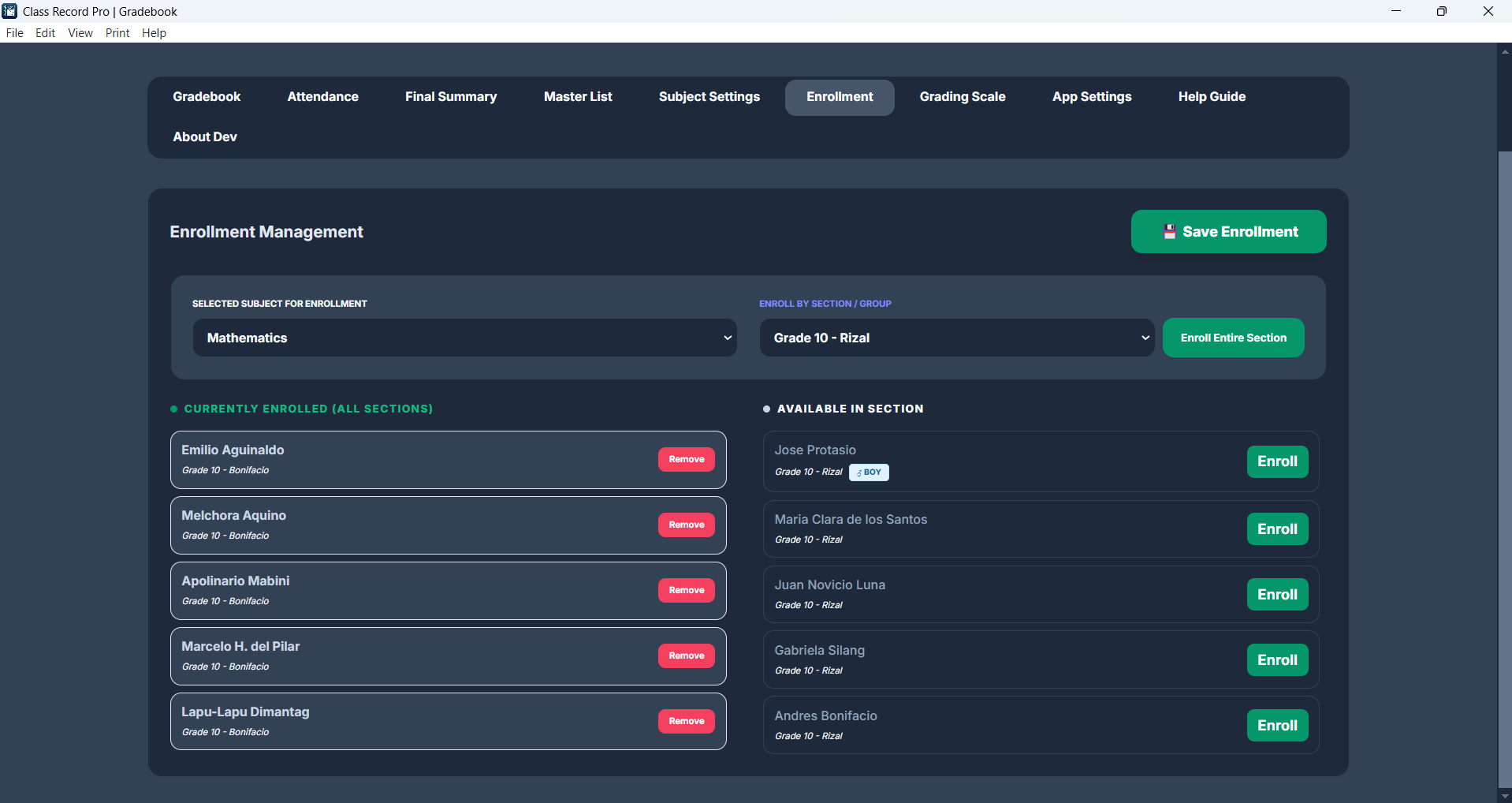The image size is (1512, 803).
Task: Expand the Grade 10 - Rizal section dropdown
Action: click(x=956, y=338)
